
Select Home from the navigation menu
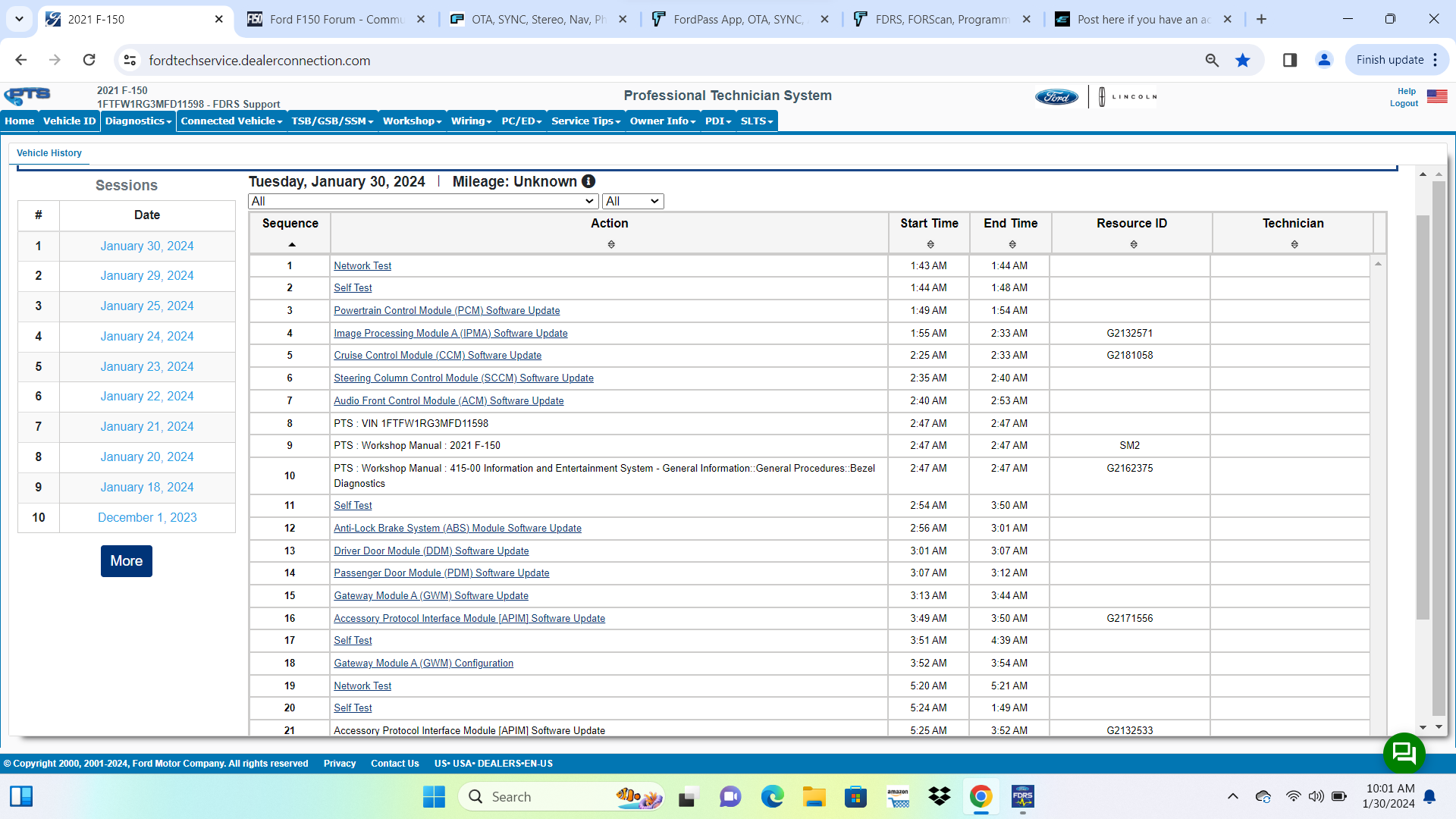coord(20,121)
